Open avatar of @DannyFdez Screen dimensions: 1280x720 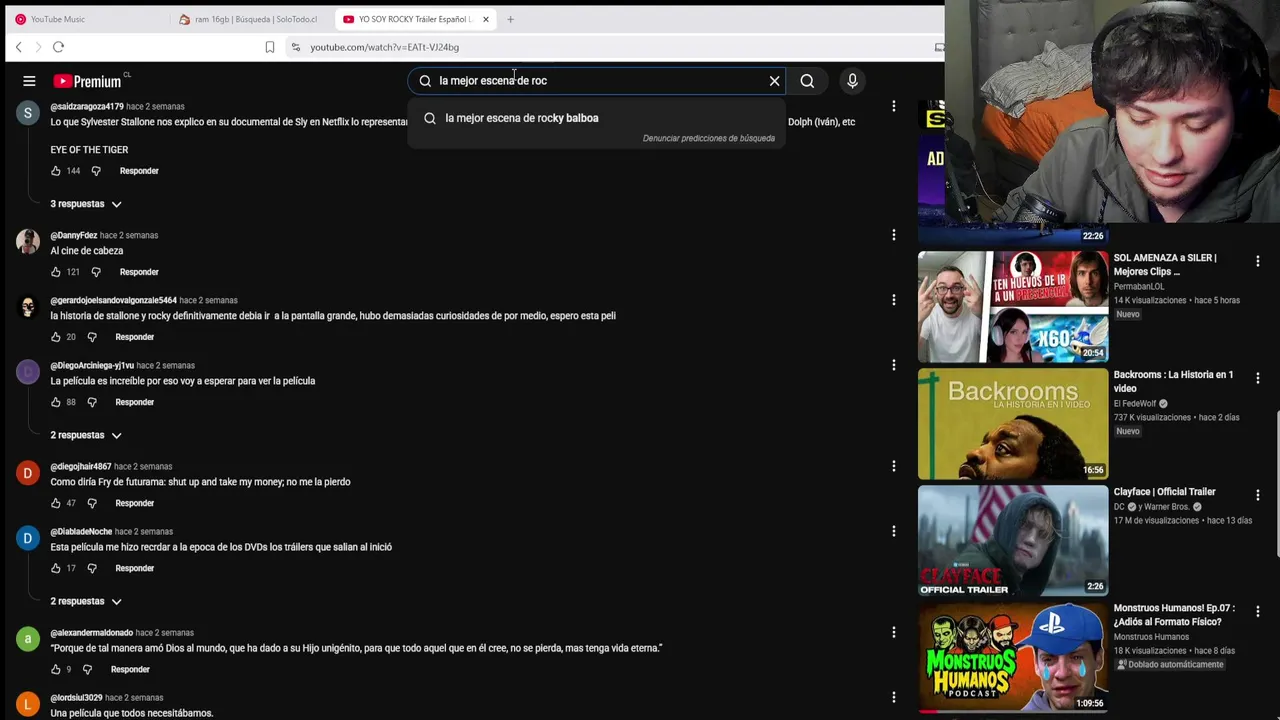point(28,242)
